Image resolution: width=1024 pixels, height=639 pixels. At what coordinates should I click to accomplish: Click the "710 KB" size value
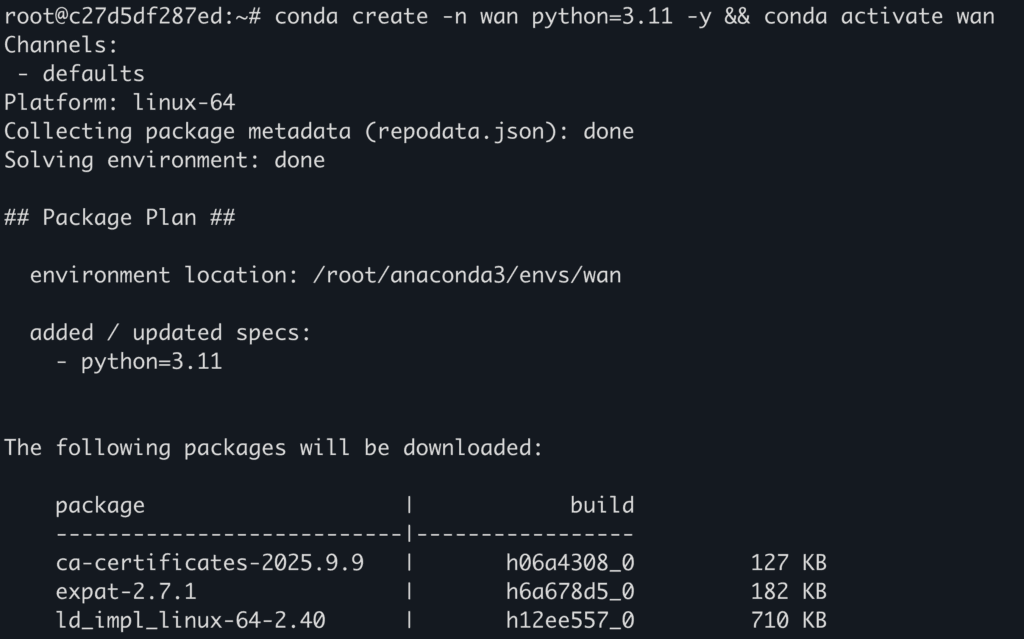point(788,621)
